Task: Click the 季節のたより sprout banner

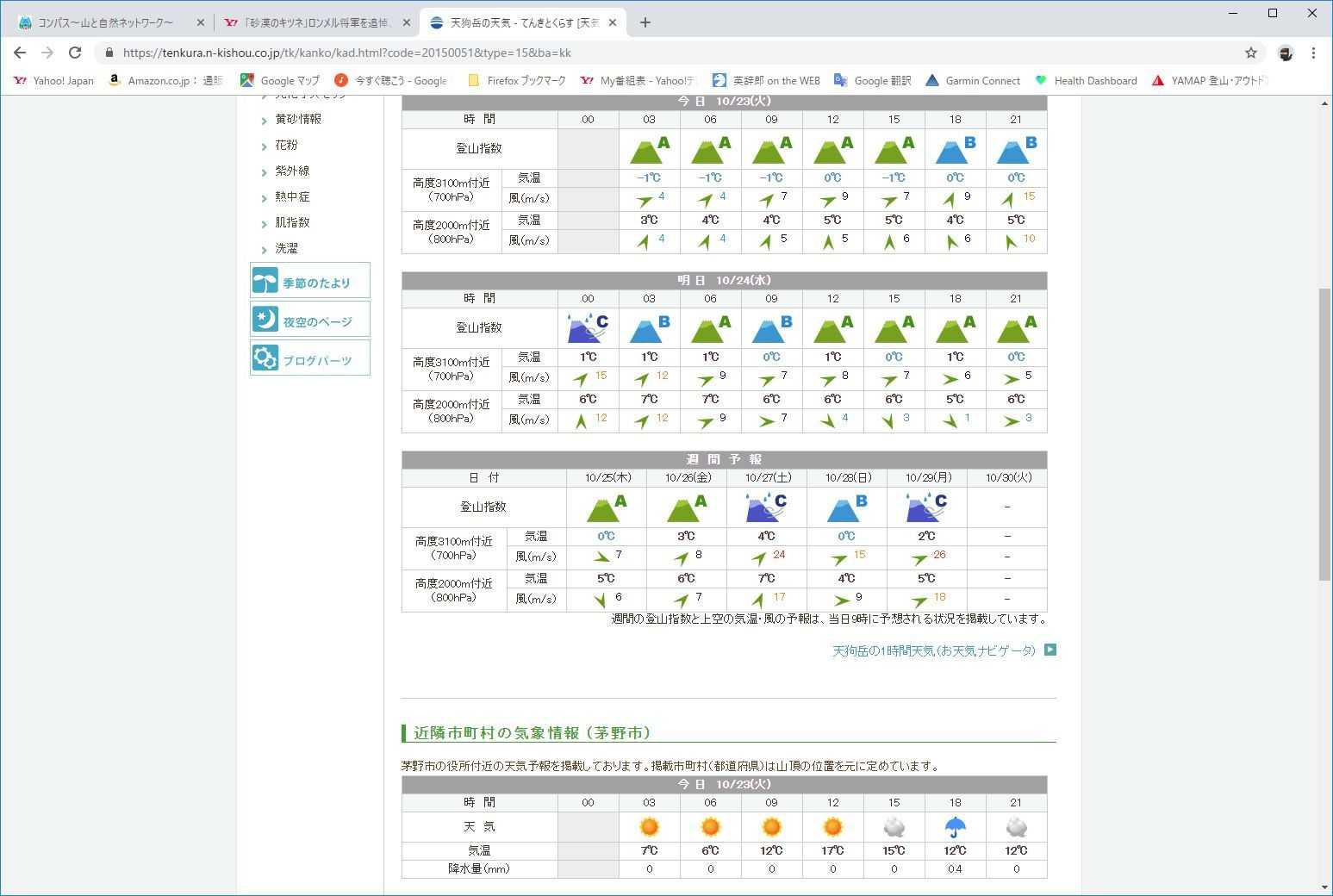Action: click(x=310, y=282)
